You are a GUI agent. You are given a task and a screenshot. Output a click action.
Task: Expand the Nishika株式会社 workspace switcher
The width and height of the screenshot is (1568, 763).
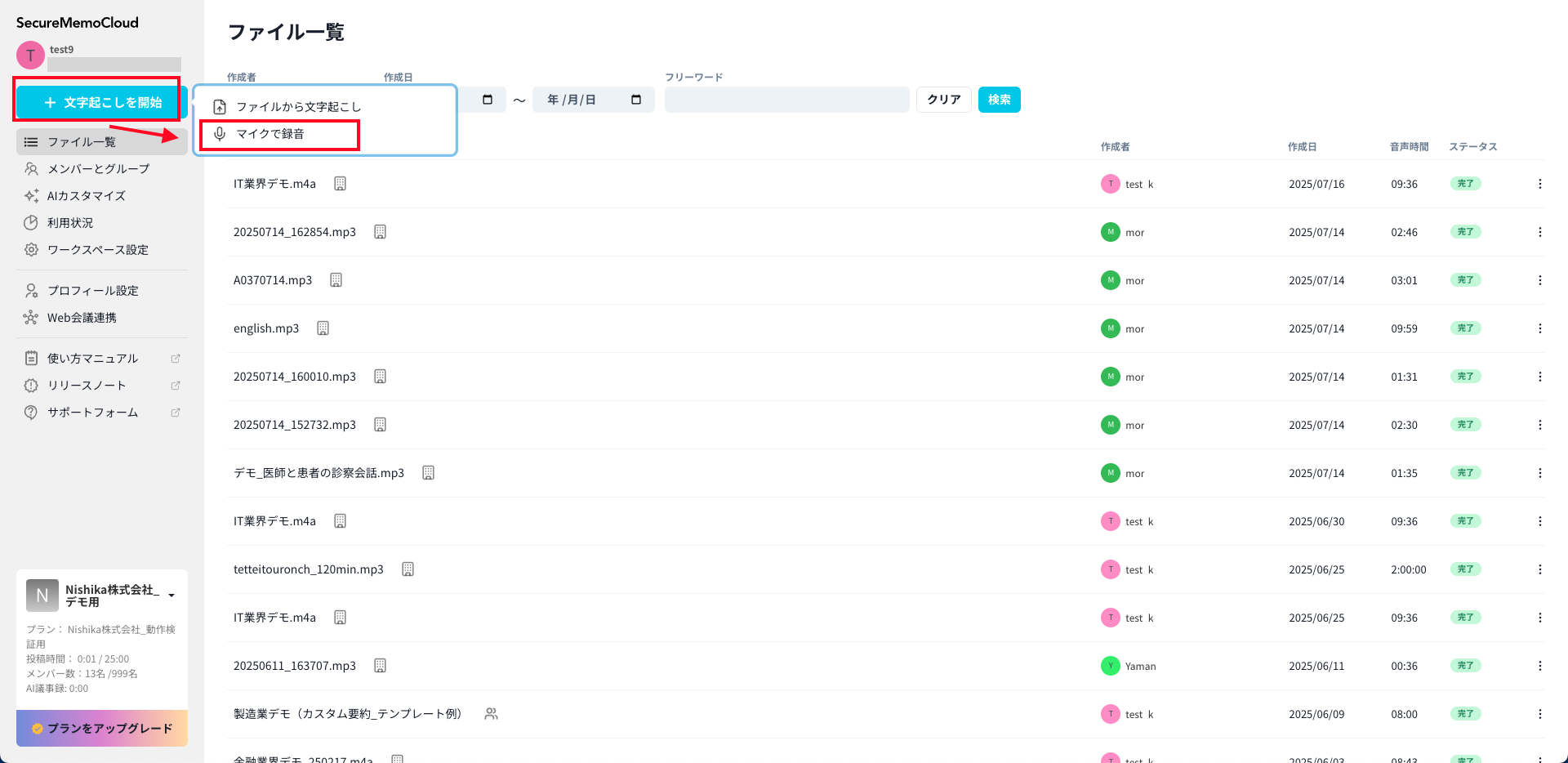[171, 596]
